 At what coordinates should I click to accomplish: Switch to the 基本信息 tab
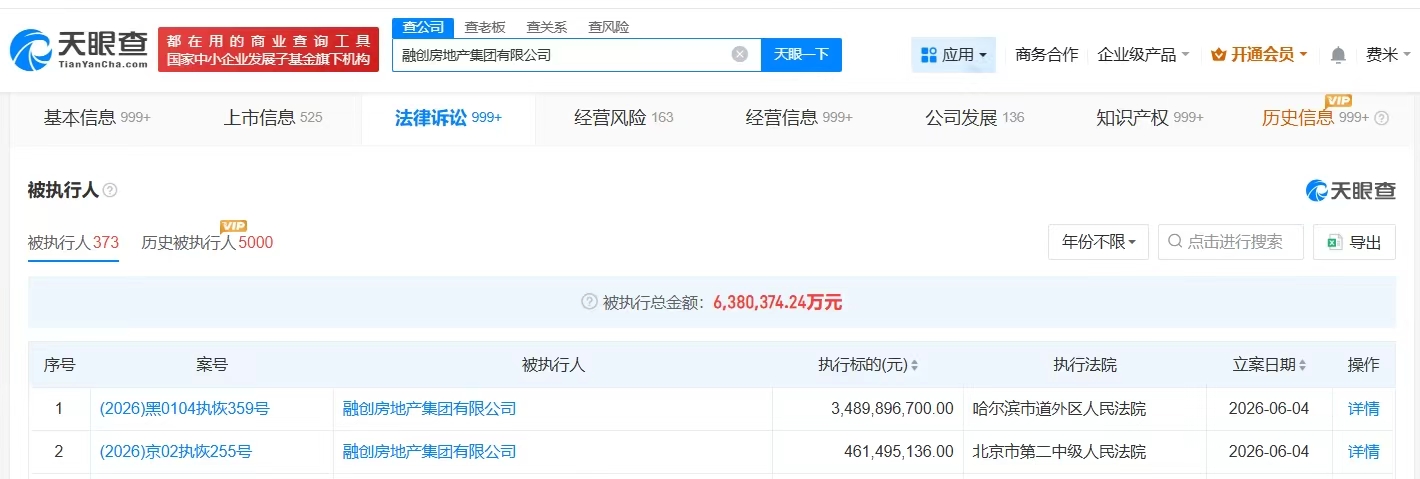(97, 118)
